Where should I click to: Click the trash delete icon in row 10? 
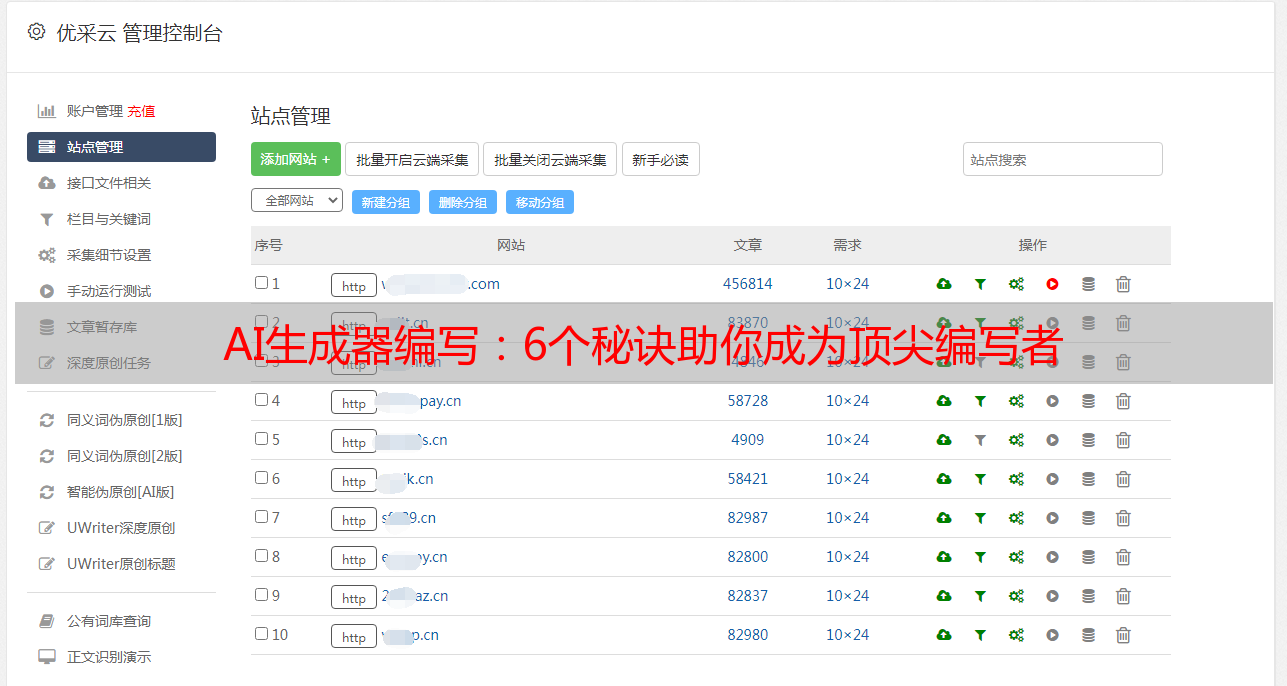point(1123,635)
